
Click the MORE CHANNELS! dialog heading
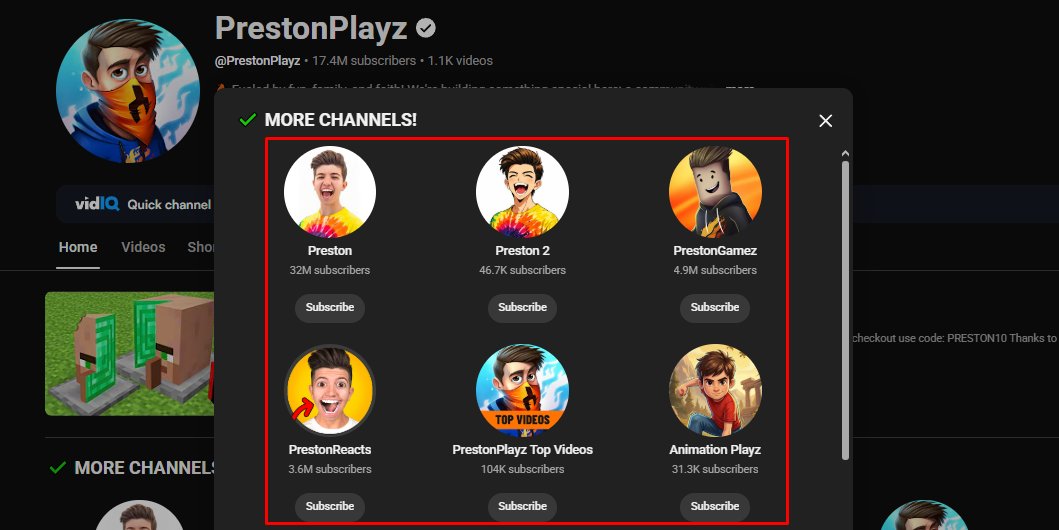coord(340,120)
